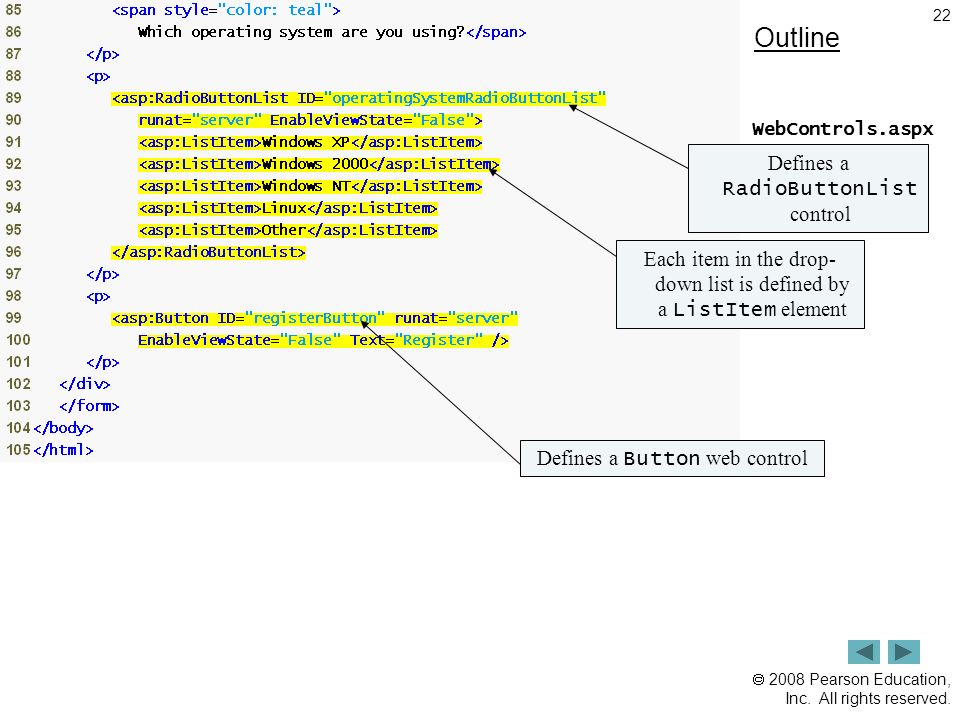This screenshot has height=720, width=960.
Task: Select the asp:RadioButtonList ID line
Action: 359,98
